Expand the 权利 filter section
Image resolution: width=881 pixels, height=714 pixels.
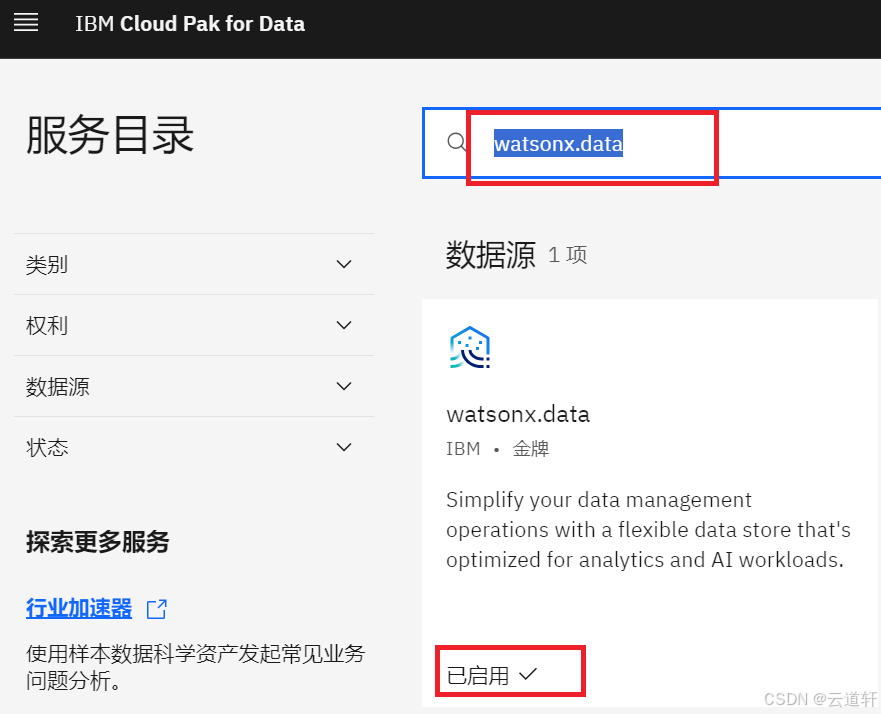pos(194,325)
